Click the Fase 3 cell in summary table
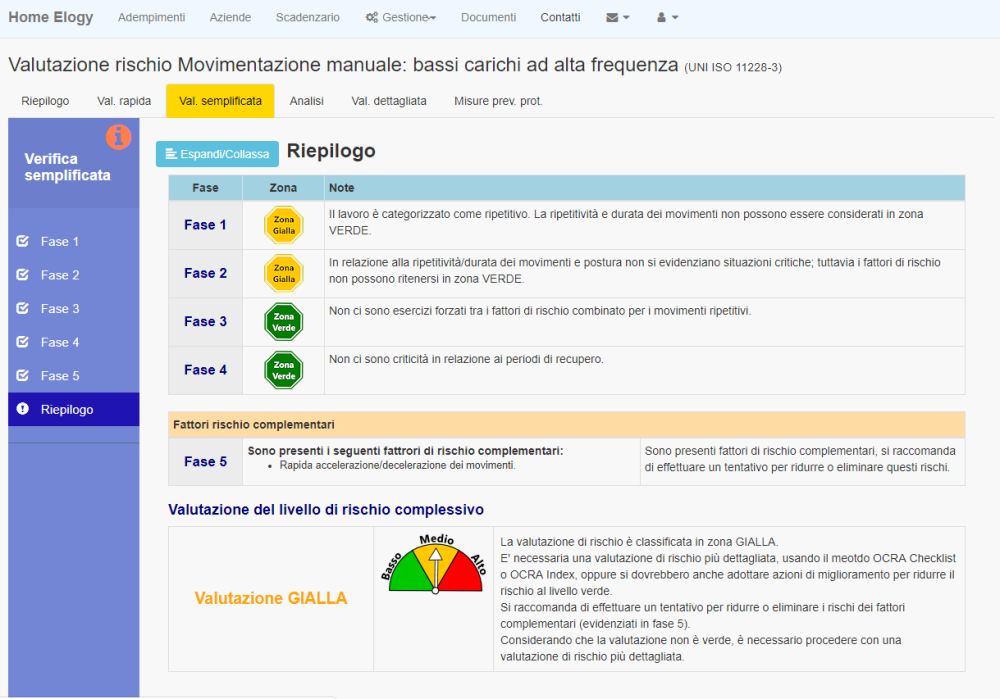 pos(205,322)
